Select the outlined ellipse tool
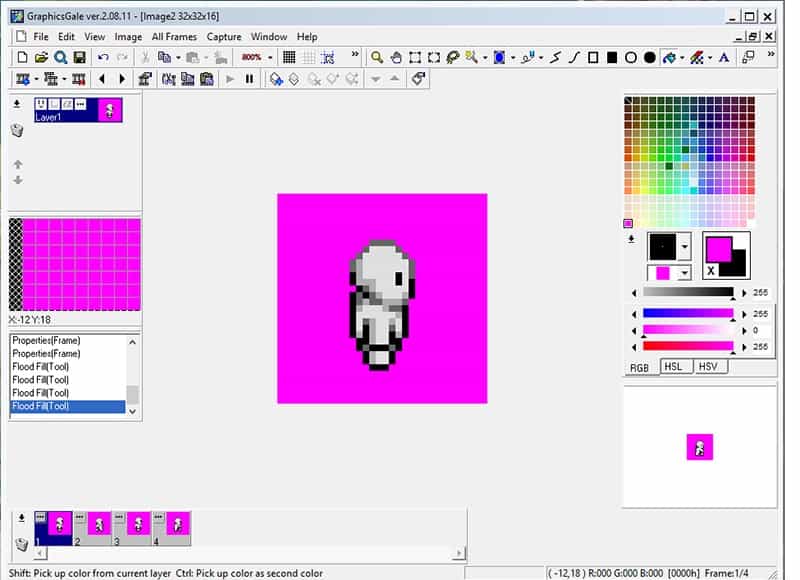 coord(631,57)
